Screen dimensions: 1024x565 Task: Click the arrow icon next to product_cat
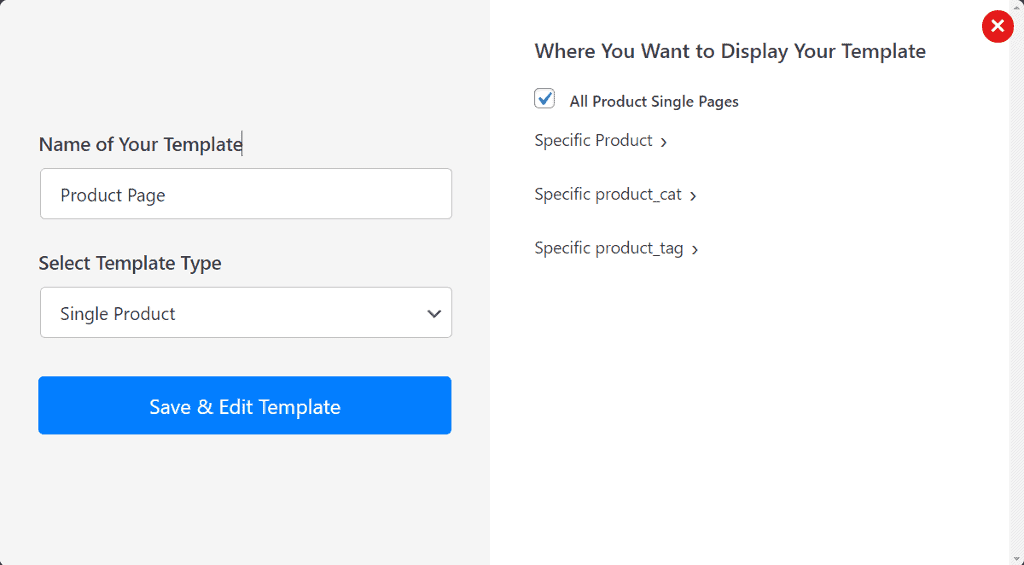click(x=693, y=196)
